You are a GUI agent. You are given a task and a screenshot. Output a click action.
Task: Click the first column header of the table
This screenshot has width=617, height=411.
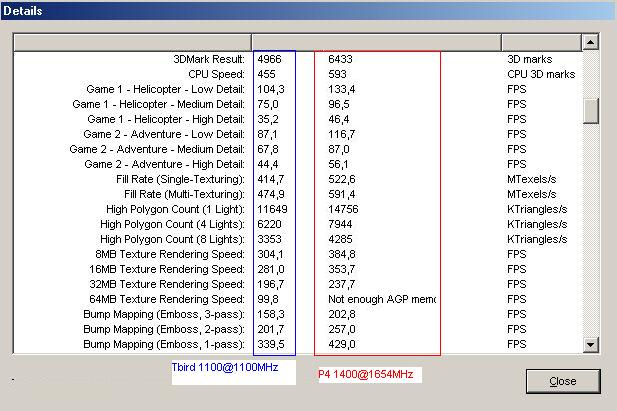[133, 42]
